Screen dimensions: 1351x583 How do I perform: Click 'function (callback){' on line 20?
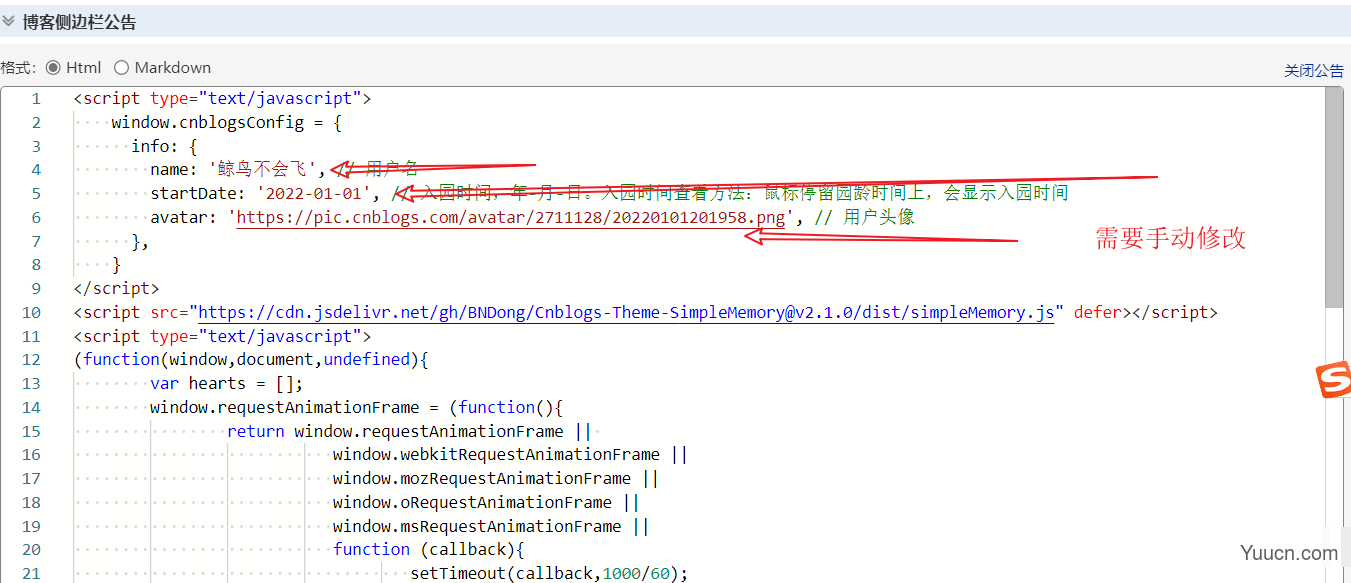[x=429, y=549]
